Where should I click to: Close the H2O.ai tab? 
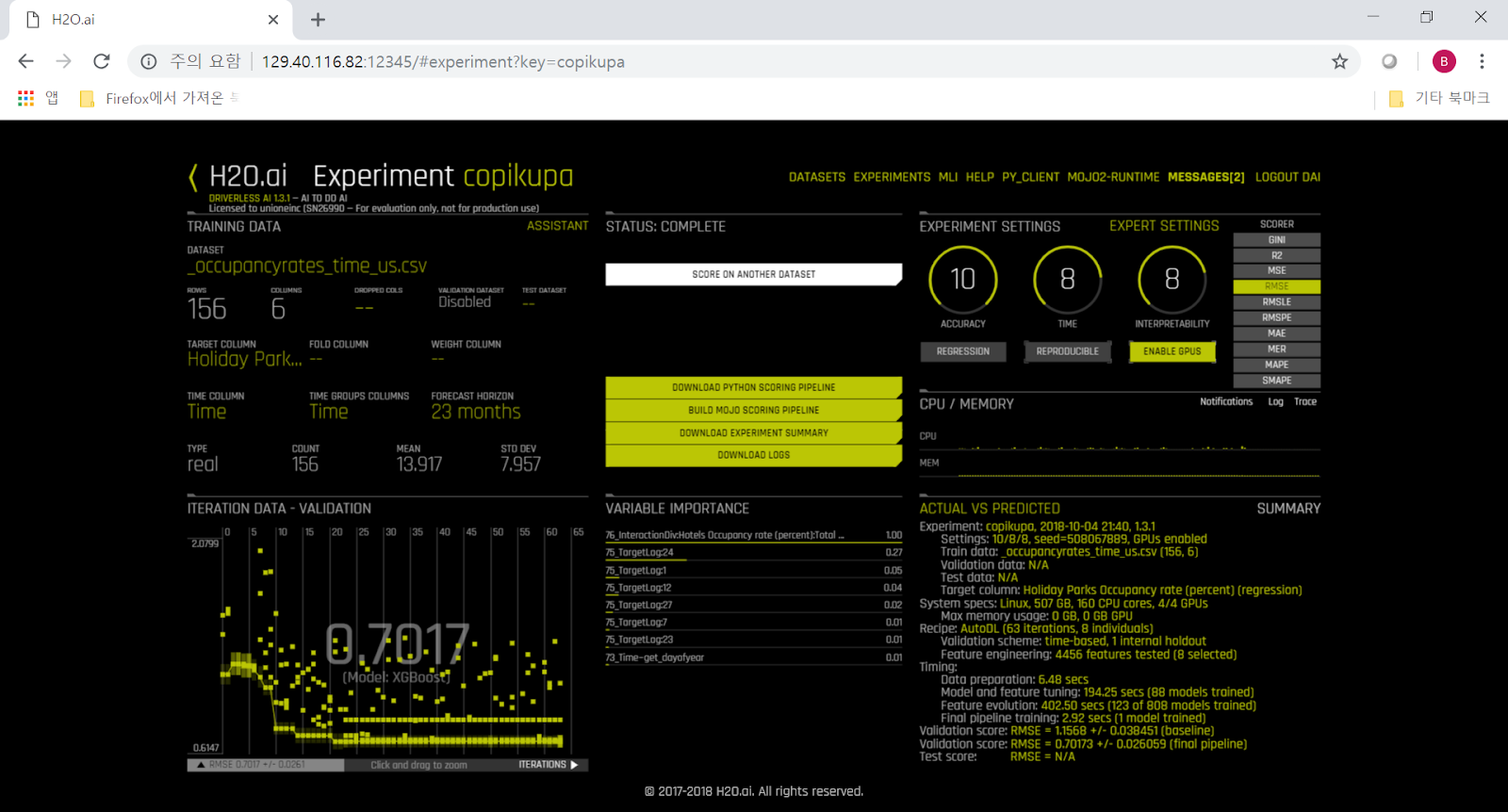(273, 19)
